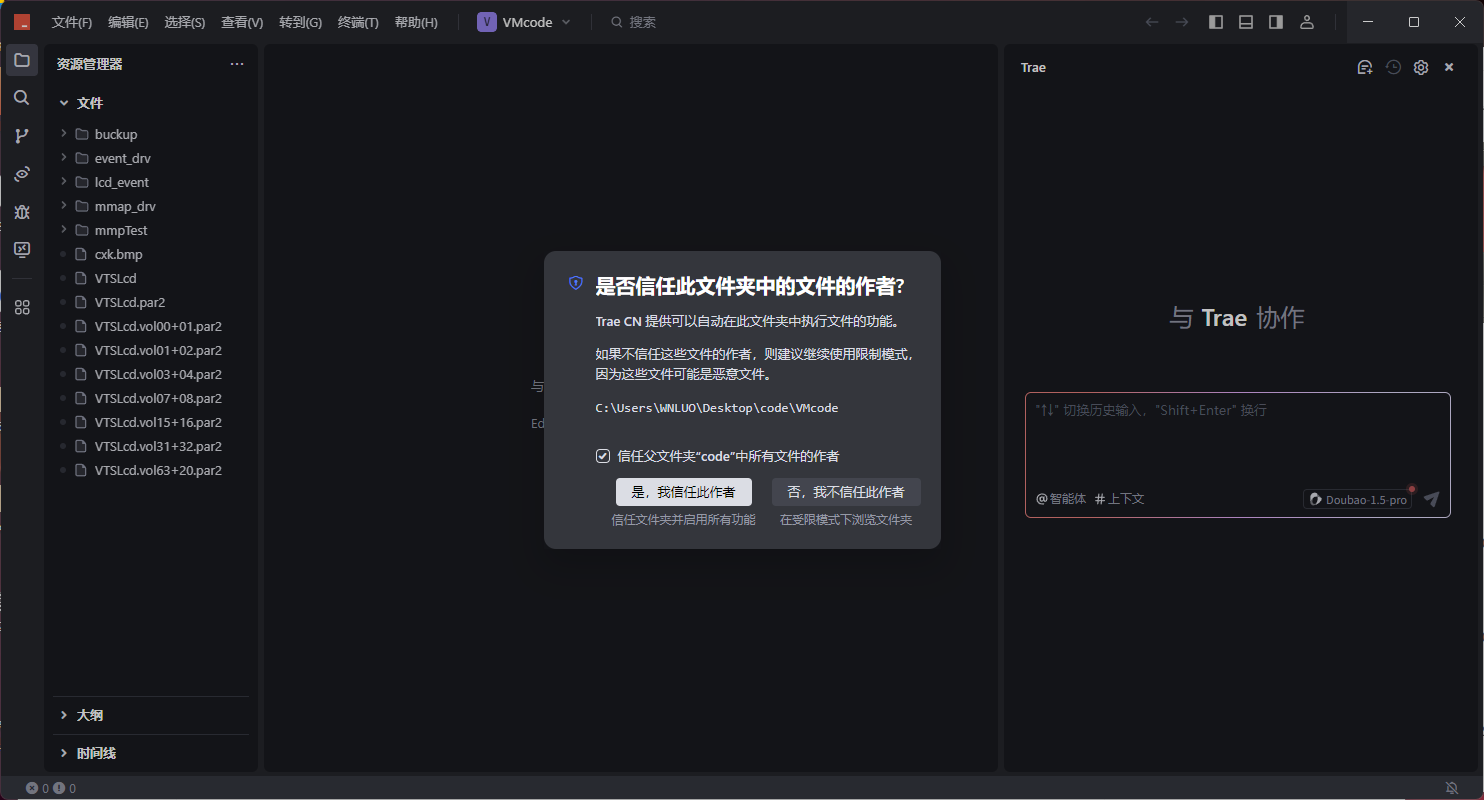Viewport: 1484px width, 800px height.
Task: Click the @智能体 agent mention button
Action: [x=1061, y=499]
